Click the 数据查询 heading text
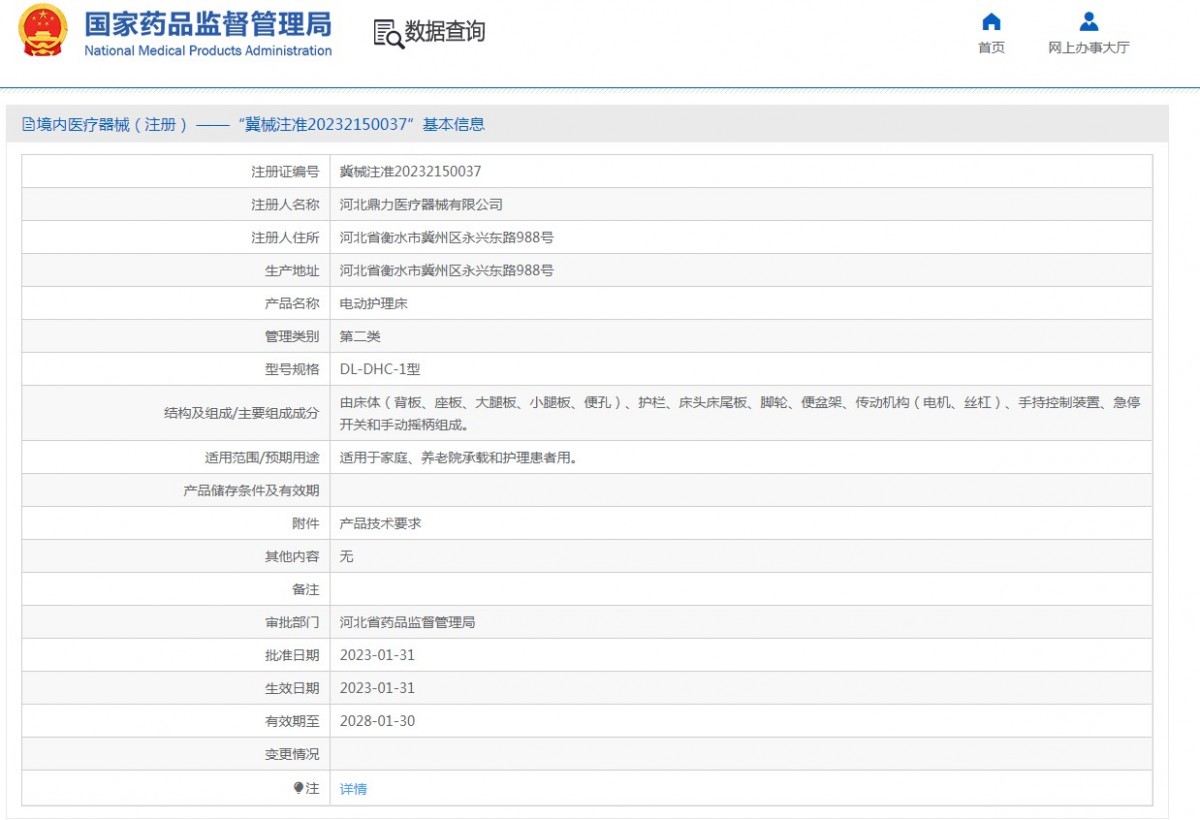 (x=445, y=32)
